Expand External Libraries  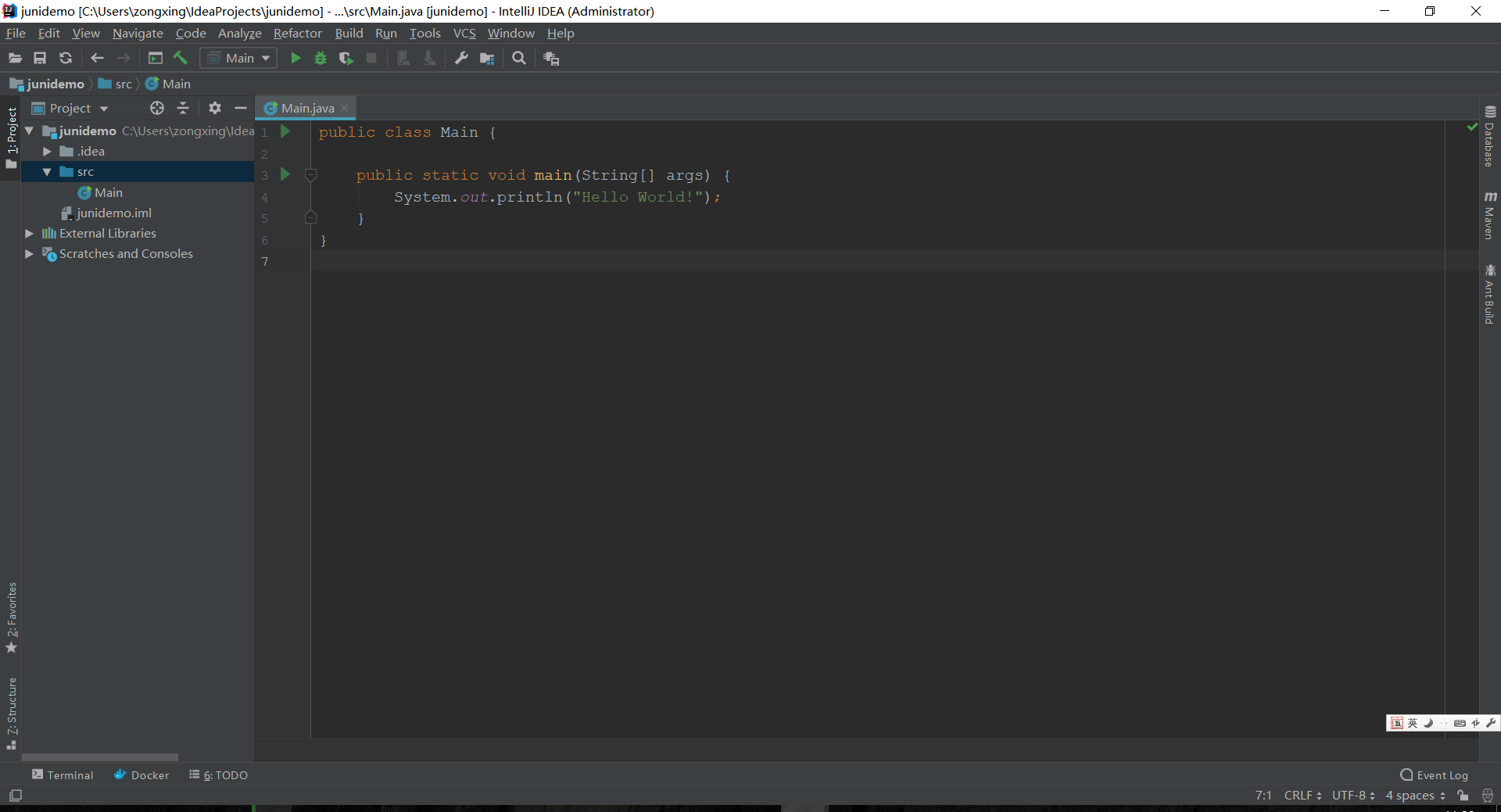pos(30,233)
